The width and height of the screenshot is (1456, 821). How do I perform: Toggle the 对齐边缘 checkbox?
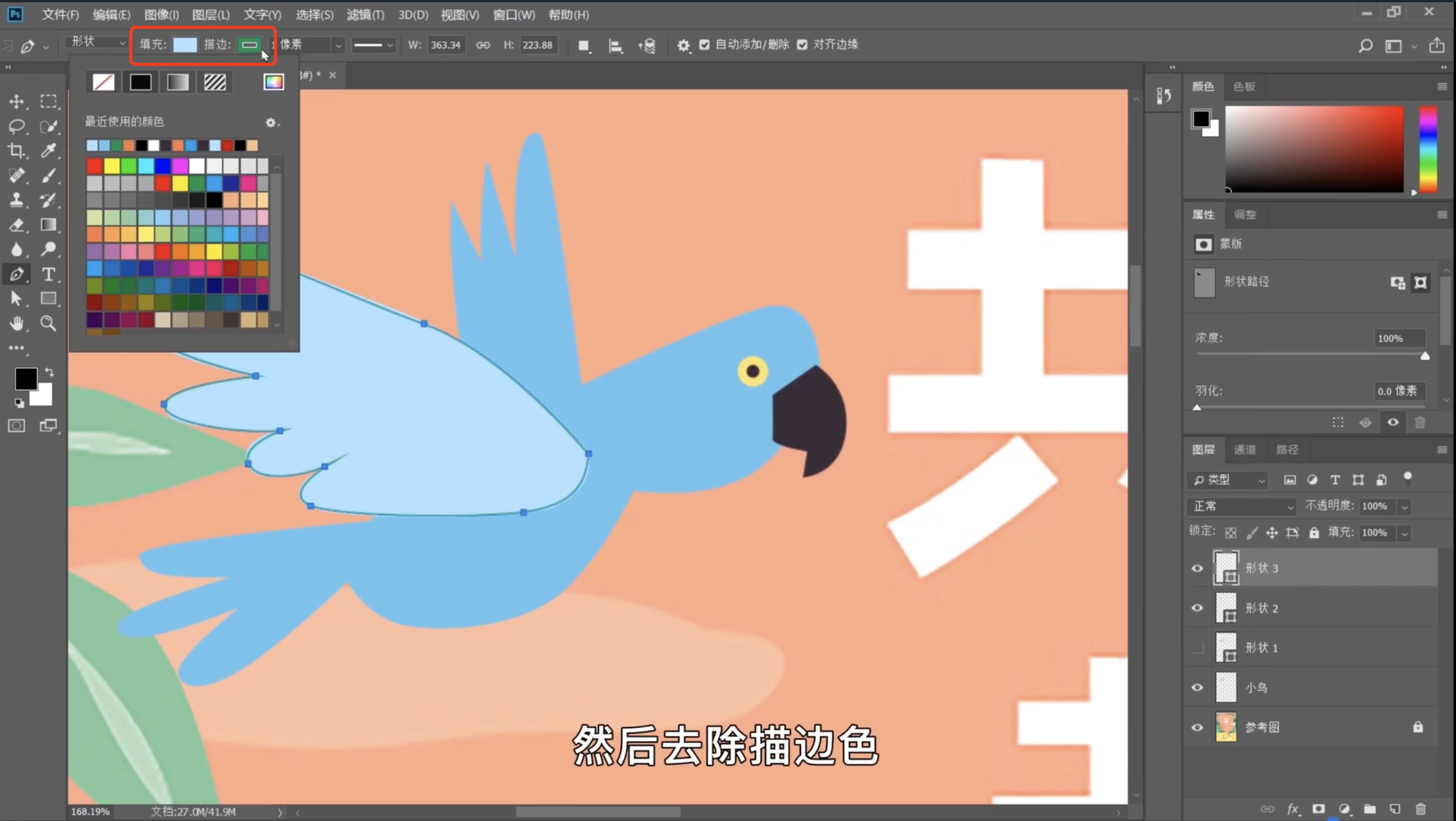click(802, 45)
